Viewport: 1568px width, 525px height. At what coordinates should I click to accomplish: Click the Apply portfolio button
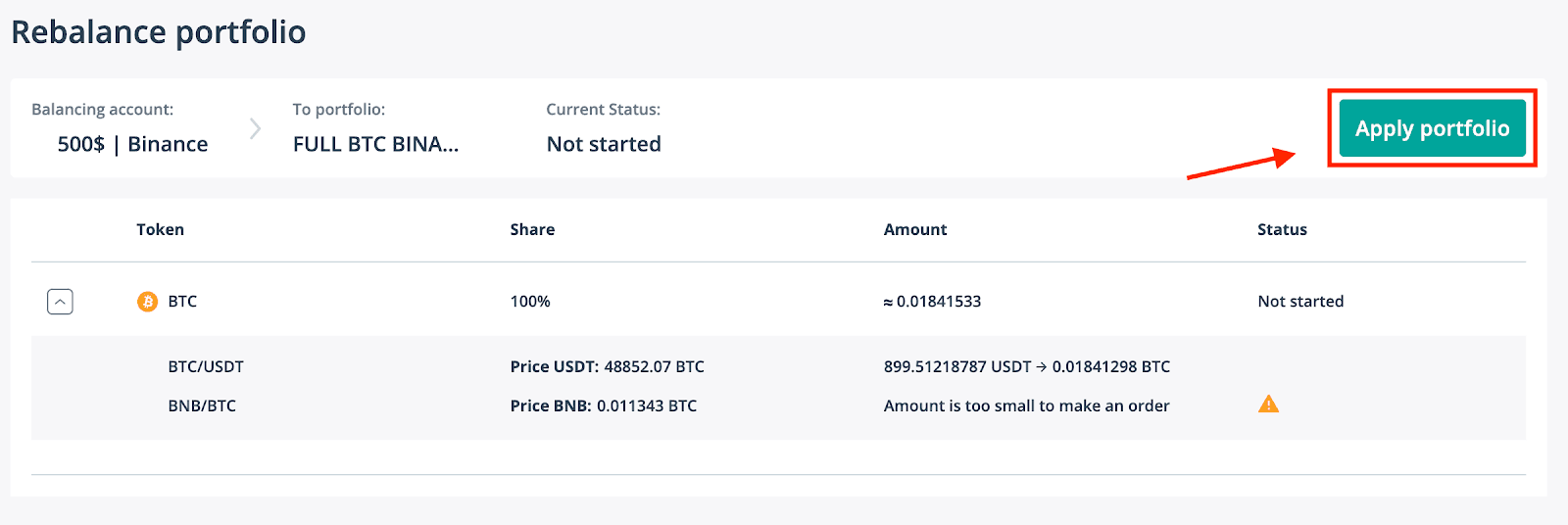coord(1432,128)
